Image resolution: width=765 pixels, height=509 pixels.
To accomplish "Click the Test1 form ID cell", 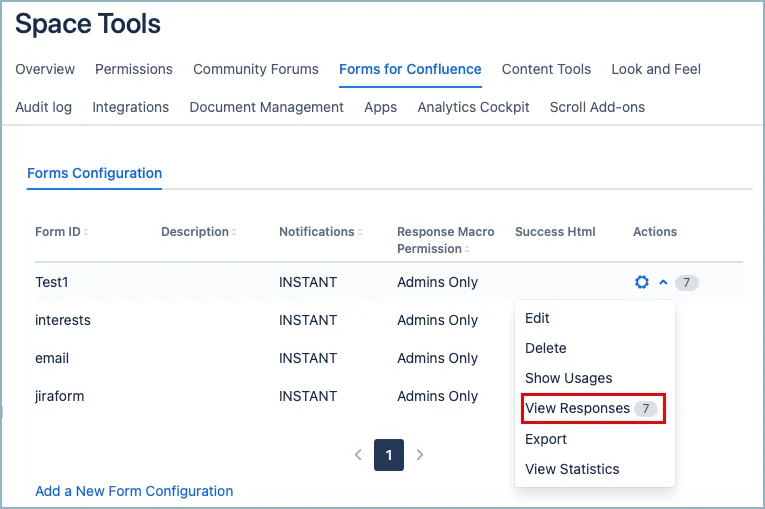I will coord(52,282).
